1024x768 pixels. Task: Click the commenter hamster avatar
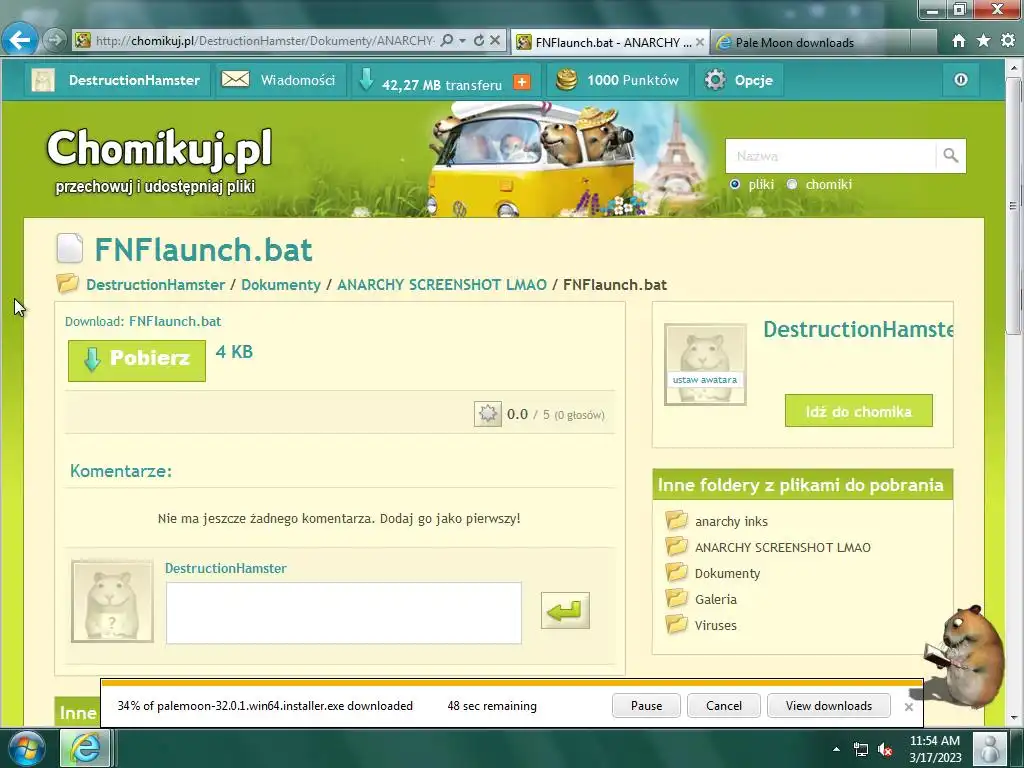click(112, 601)
